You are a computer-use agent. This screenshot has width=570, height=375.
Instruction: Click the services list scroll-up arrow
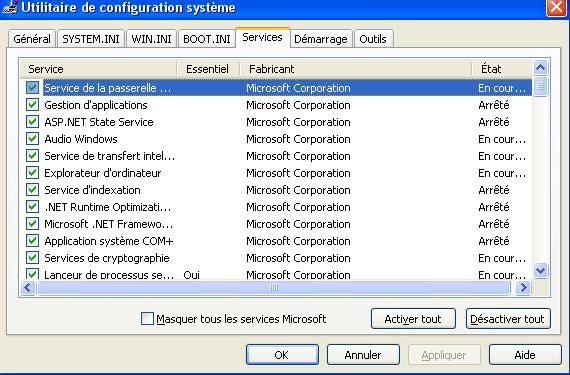[x=541, y=68]
